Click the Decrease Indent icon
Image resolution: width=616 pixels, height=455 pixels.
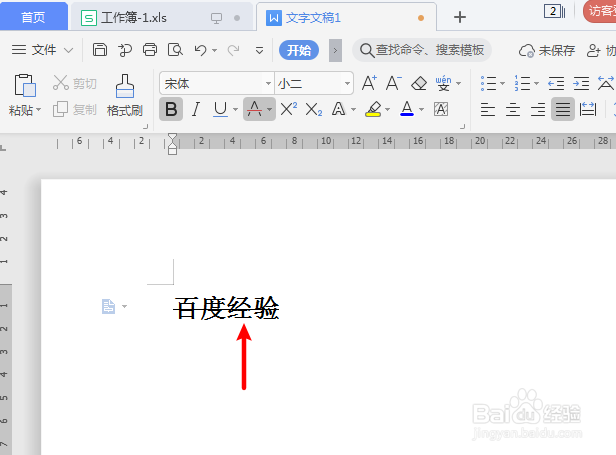[556, 83]
